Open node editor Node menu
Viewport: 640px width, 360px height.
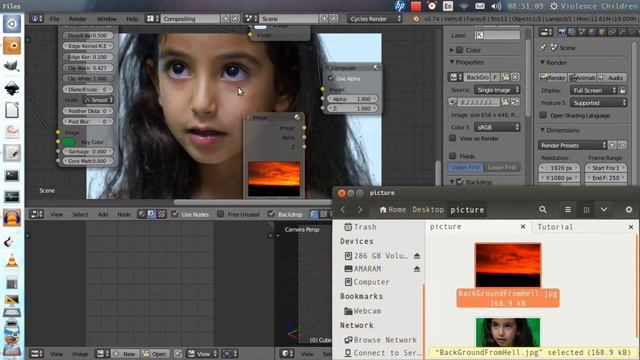[124, 214]
